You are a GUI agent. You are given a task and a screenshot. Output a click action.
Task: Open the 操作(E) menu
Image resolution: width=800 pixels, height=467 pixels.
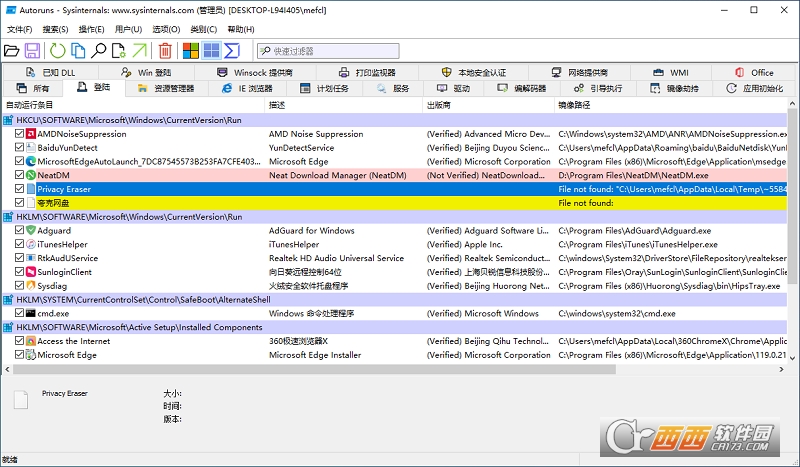point(91,29)
